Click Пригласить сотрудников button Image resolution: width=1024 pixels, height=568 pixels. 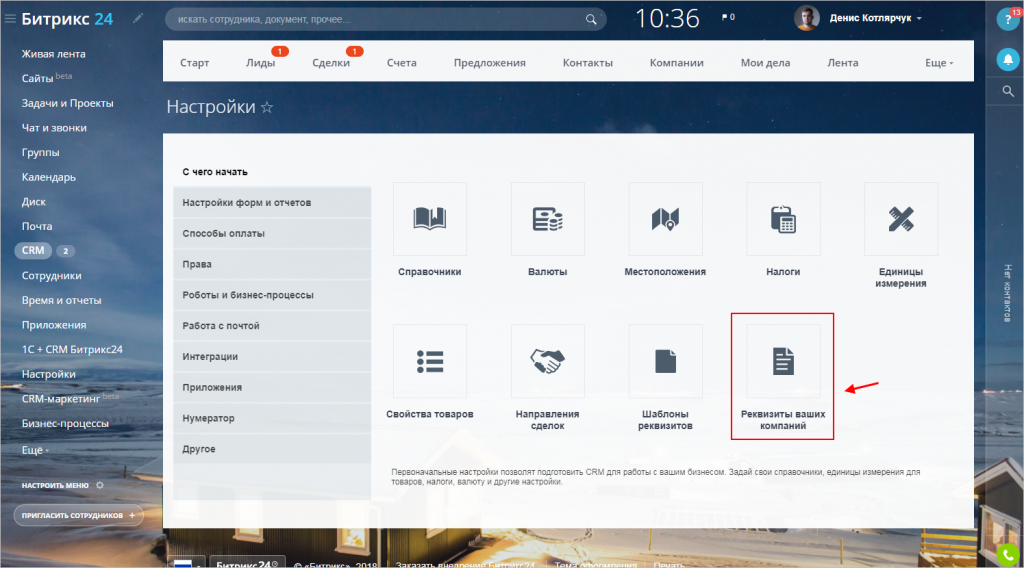78,515
